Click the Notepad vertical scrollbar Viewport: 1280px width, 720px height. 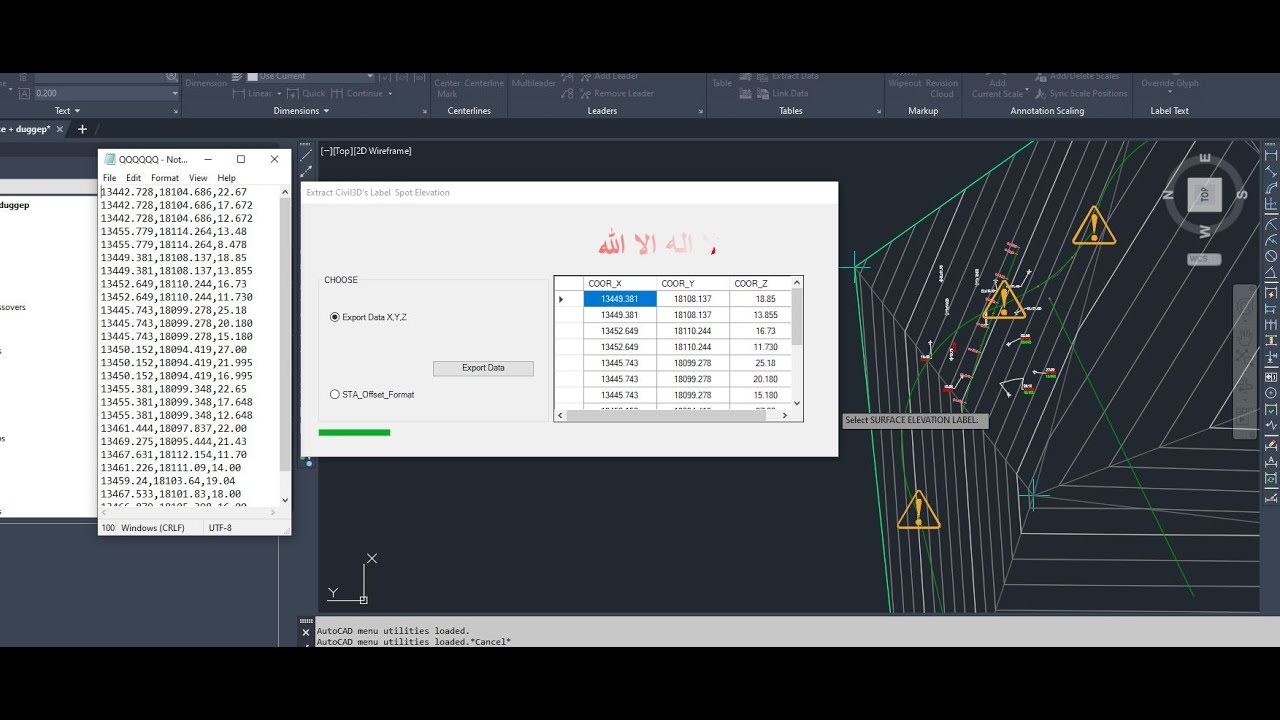point(285,346)
